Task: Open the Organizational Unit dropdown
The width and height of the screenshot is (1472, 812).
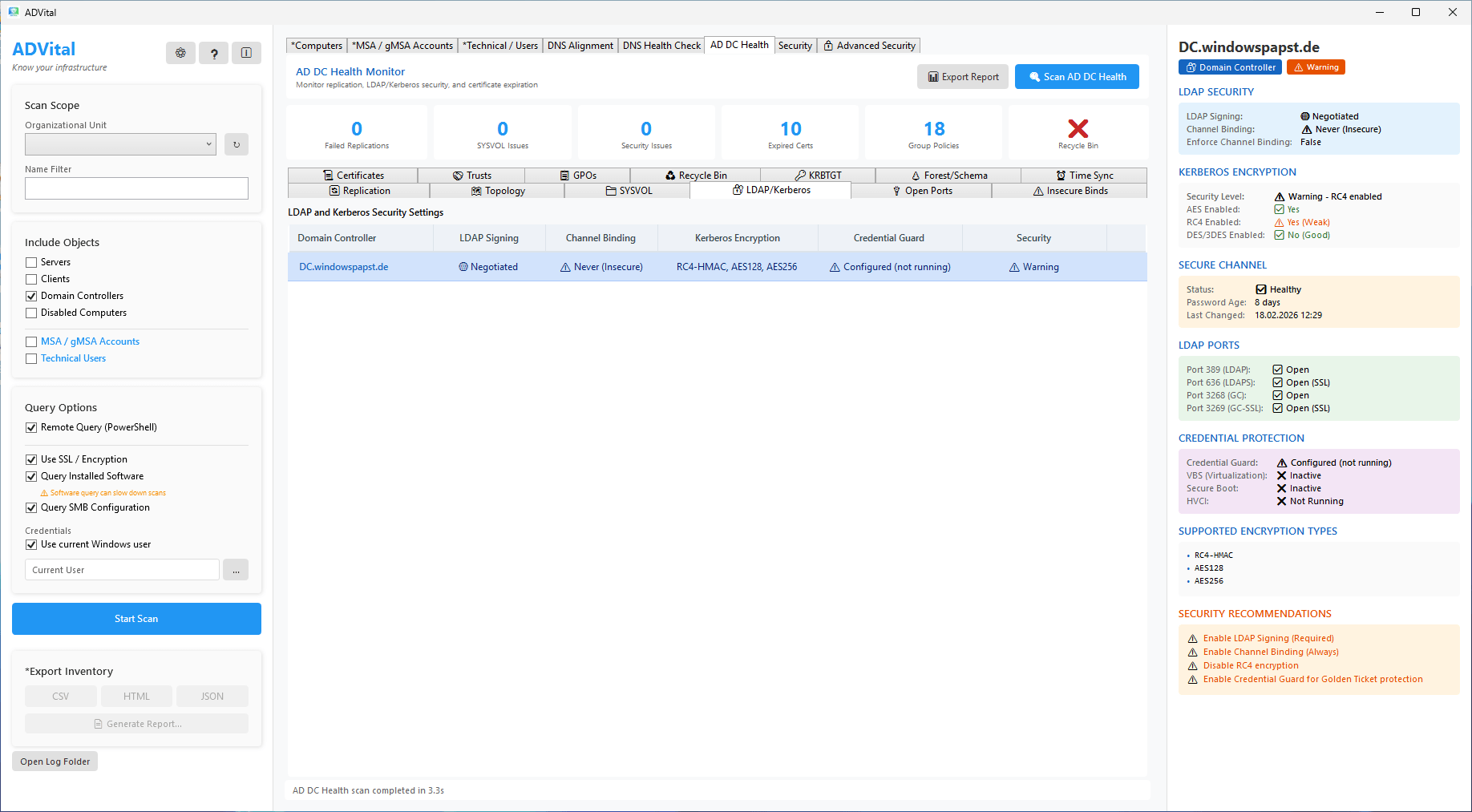Action: pyautogui.click(x=120, y=144)
